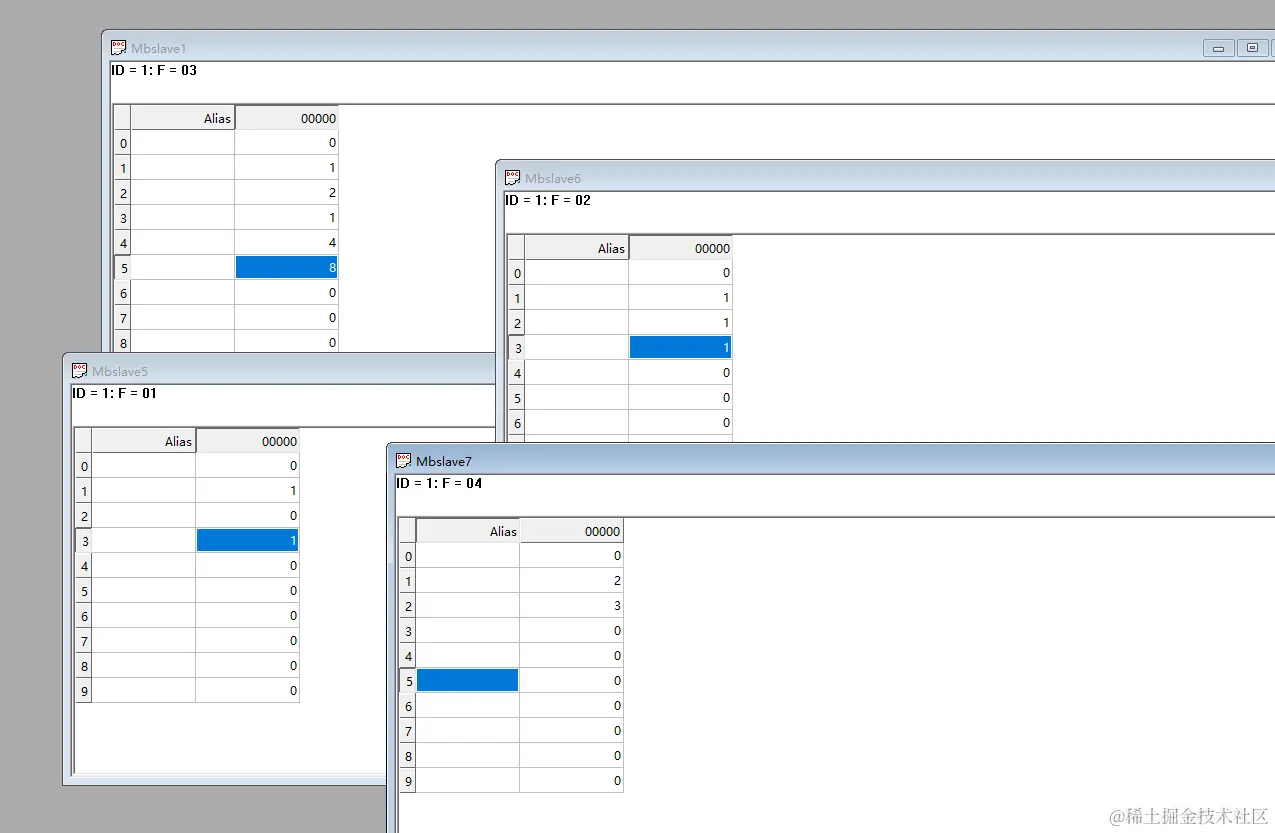Click the highlighted cell showing value 8 in Mbslave1

tap(286, 267)
